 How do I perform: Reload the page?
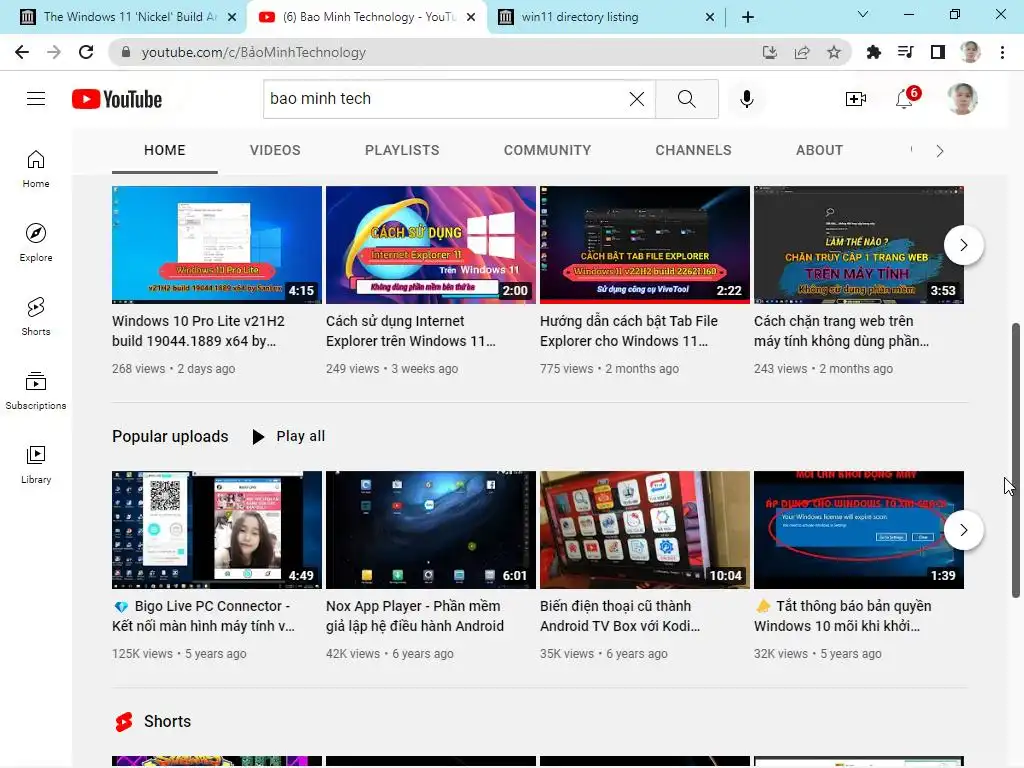click(x=86, y=52)
